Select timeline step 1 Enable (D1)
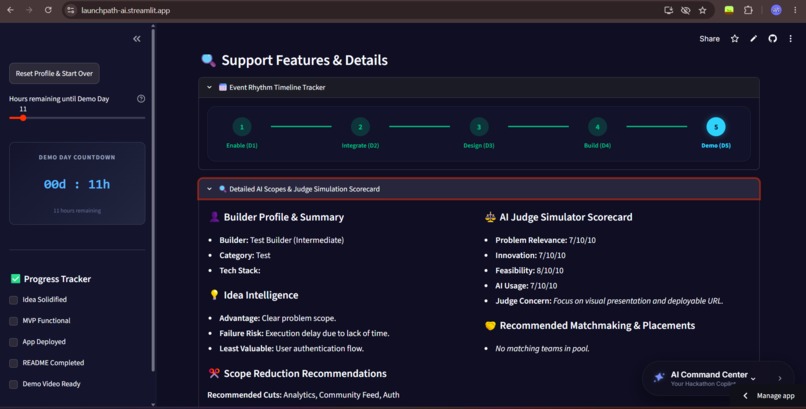The width and height of the screenshot is (806, 409). (x=242, y=127)
